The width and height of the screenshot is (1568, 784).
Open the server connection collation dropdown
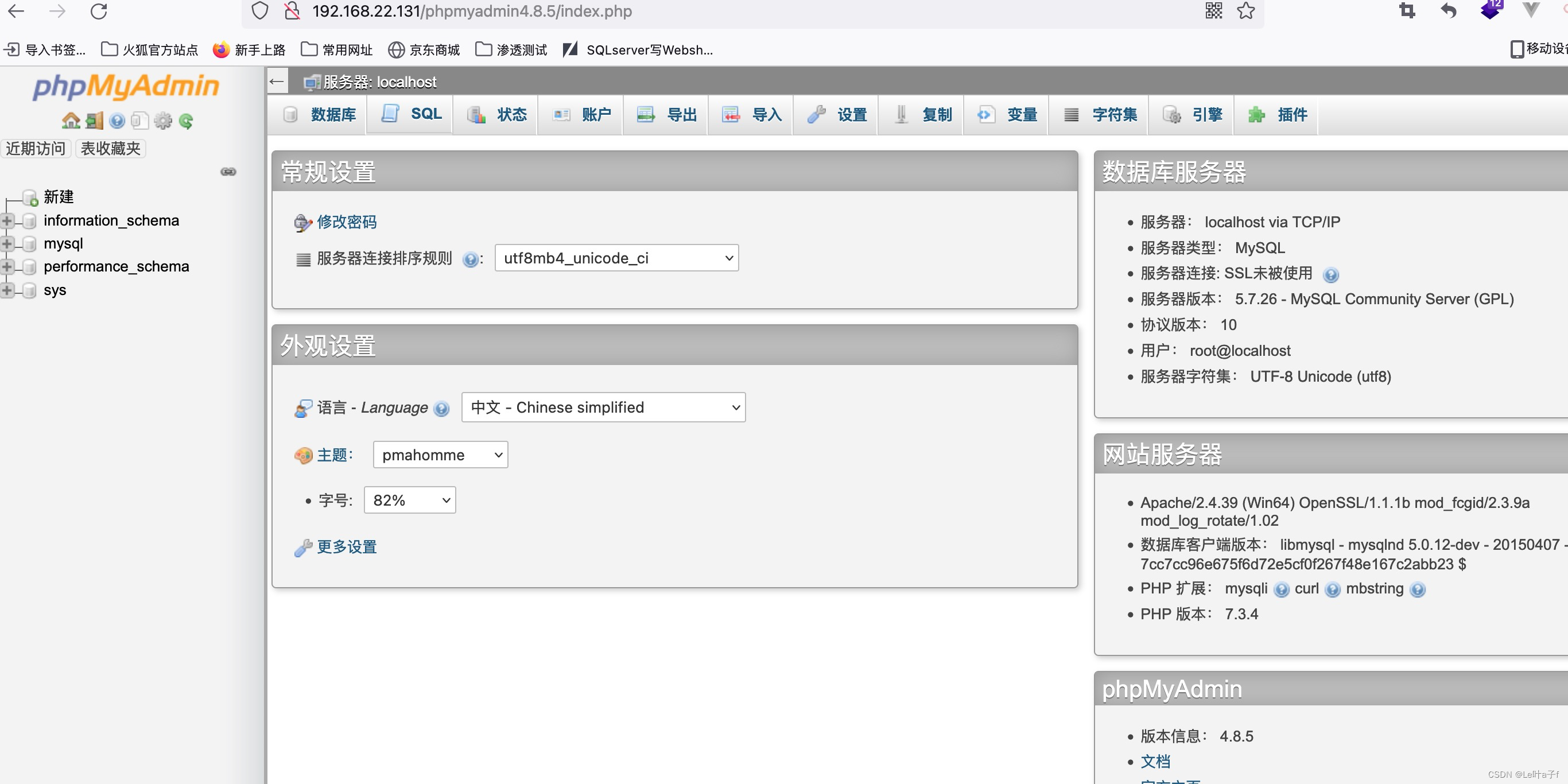[616, 258]
